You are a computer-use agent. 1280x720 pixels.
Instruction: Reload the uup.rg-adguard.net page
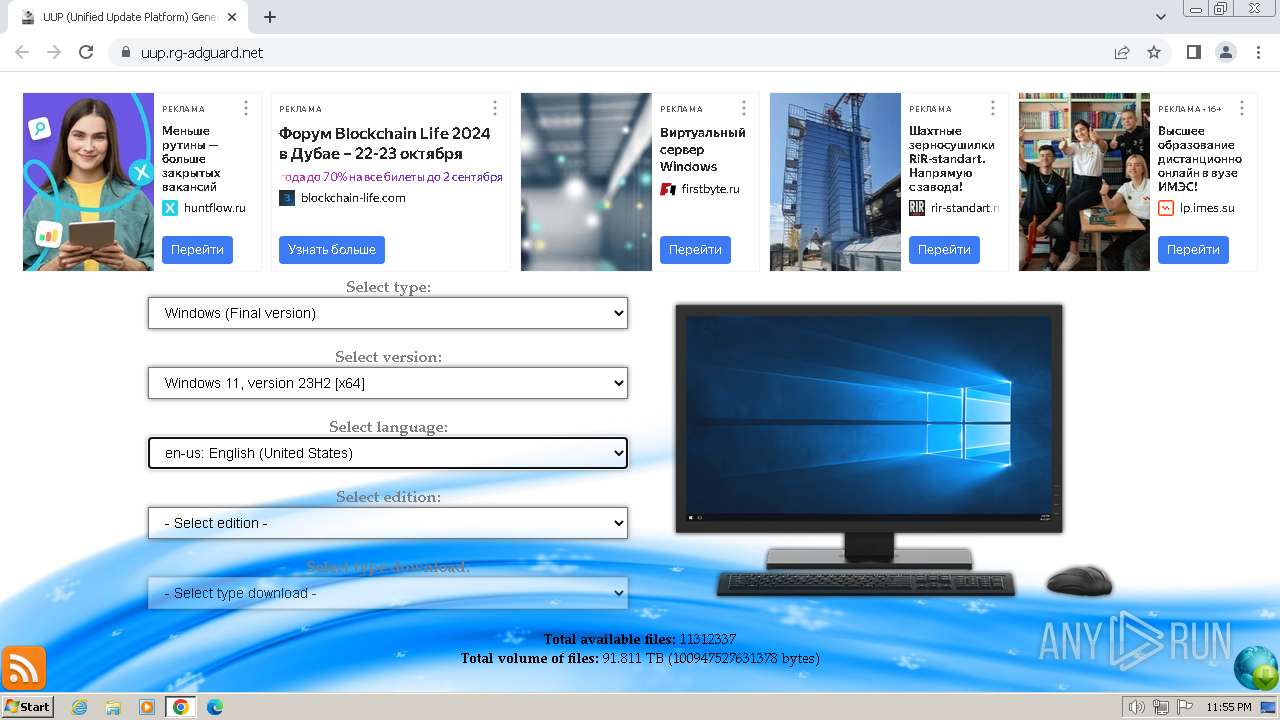pyautogui.click(x=86, y=52)
